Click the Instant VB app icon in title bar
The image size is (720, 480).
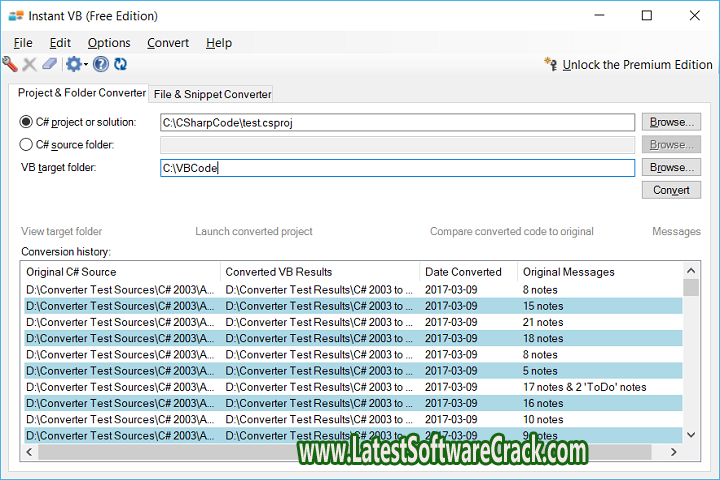tap(15, 16)
